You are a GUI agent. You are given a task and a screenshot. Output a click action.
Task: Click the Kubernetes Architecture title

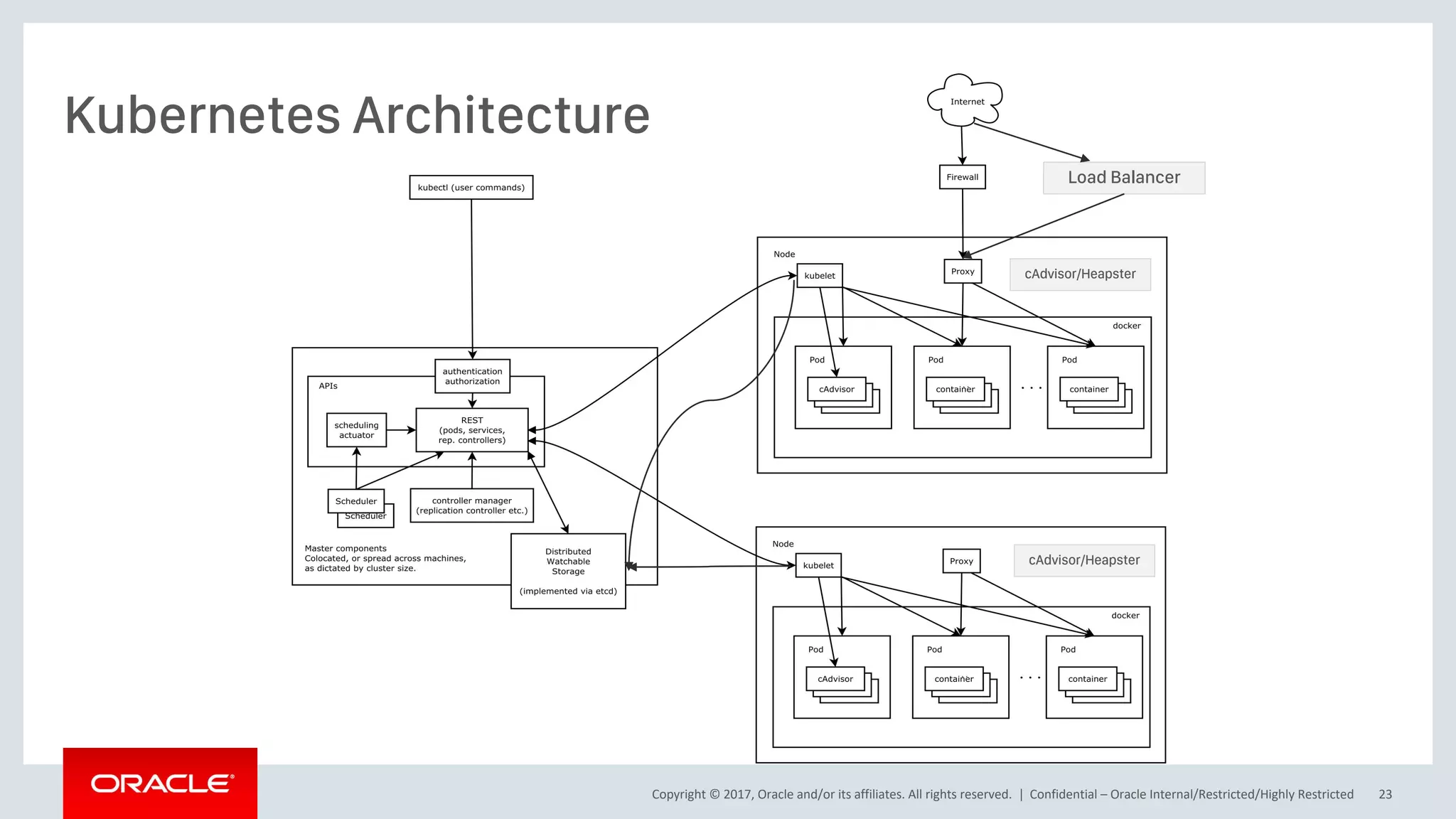tap(357, 115)
